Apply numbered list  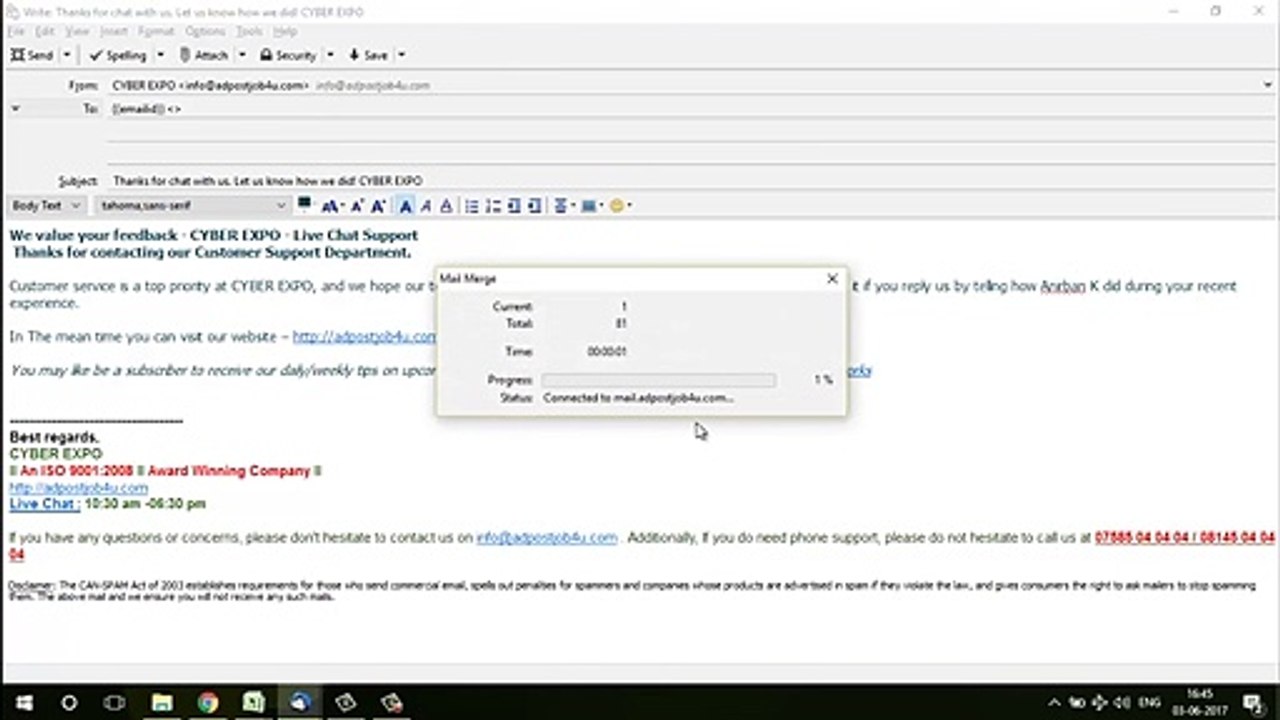(x=492, y=206)
